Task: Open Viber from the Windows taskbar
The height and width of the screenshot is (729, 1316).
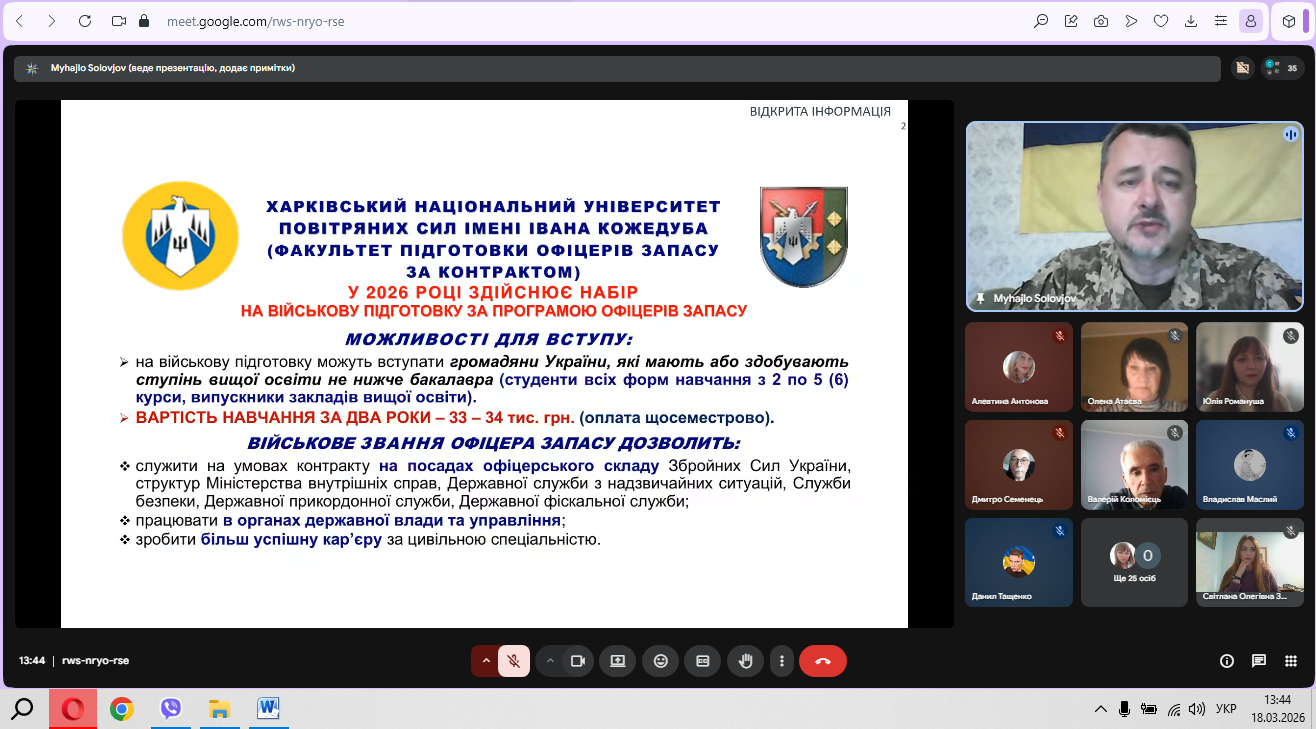Action: click(x=171, y=709)
